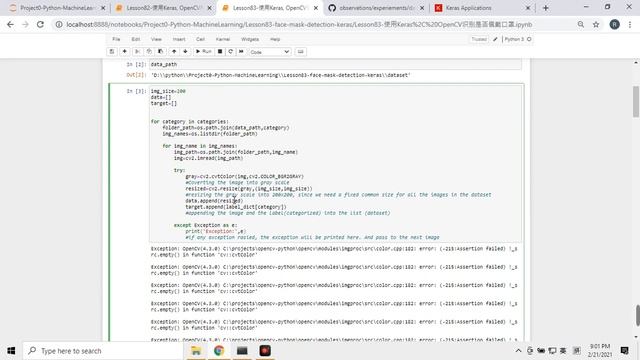
Task: Interrupt the kernel with the stop icon
Action: coord(220,51)
